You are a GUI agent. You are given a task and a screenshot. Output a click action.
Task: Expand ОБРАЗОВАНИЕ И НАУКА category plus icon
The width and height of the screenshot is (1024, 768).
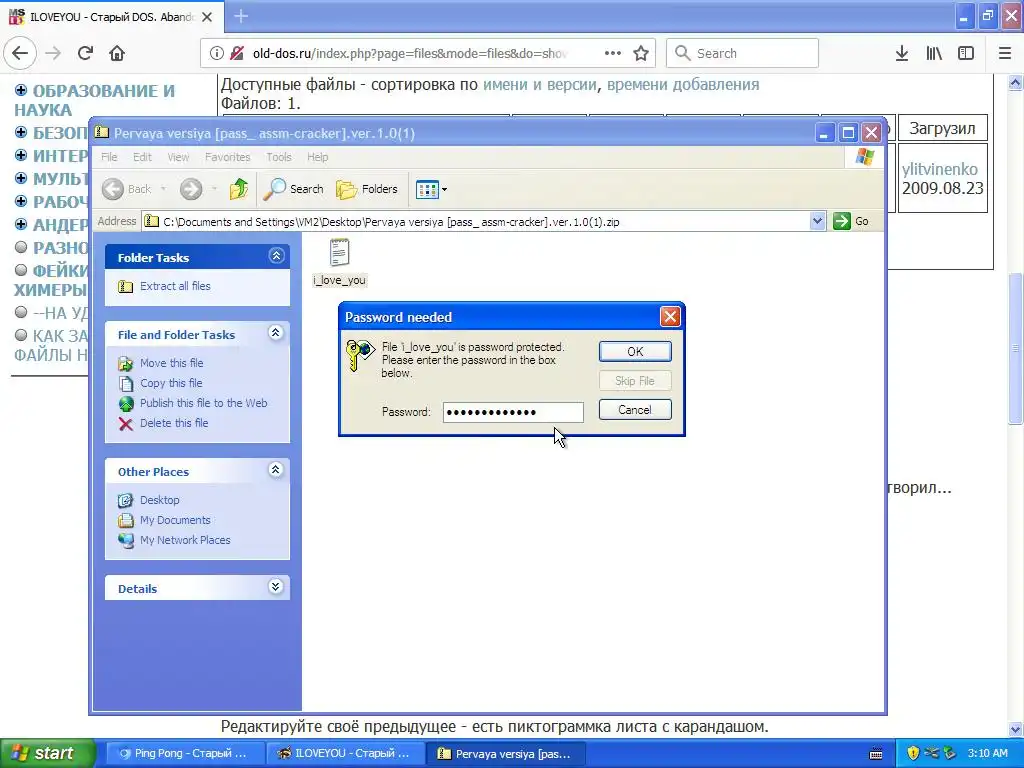pos(21,90)
